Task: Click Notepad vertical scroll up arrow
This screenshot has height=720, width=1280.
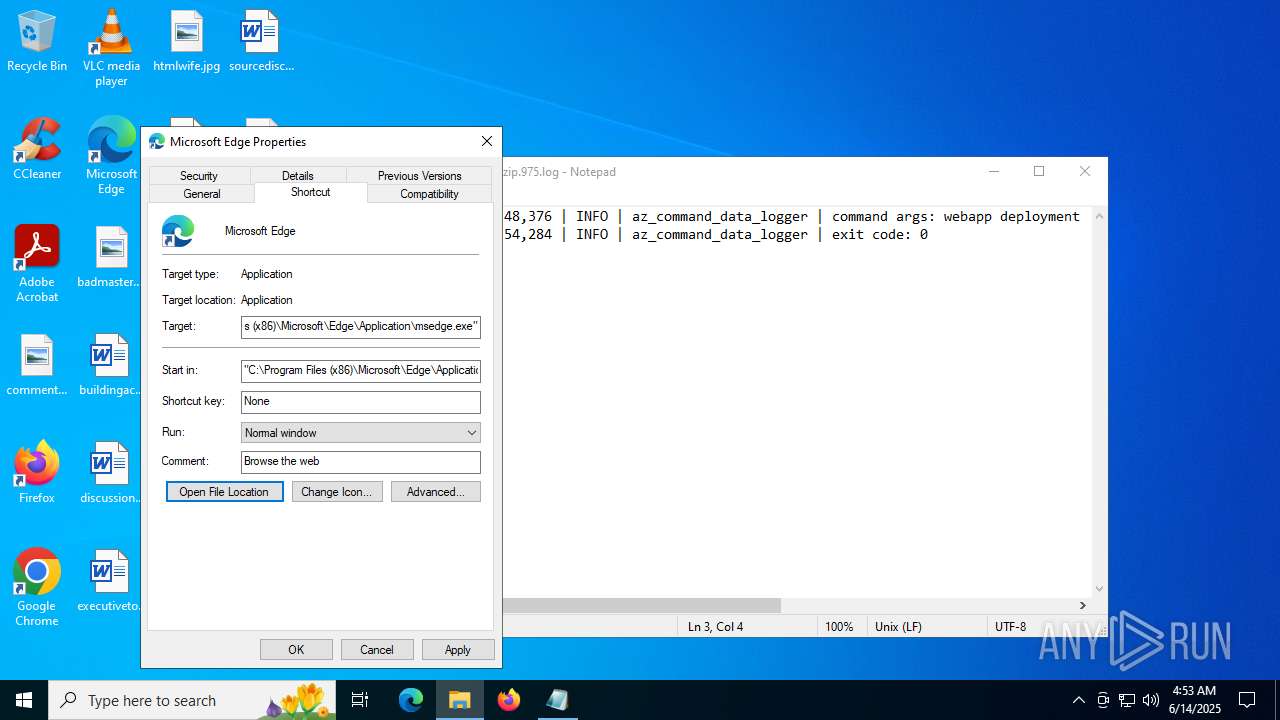Action: pyautogui.click(x=1100, y=215)
